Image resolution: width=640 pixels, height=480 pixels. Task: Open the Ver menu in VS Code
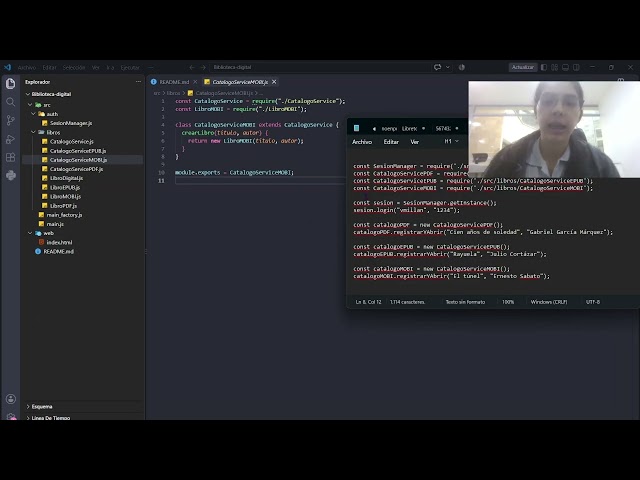(96, 68)
